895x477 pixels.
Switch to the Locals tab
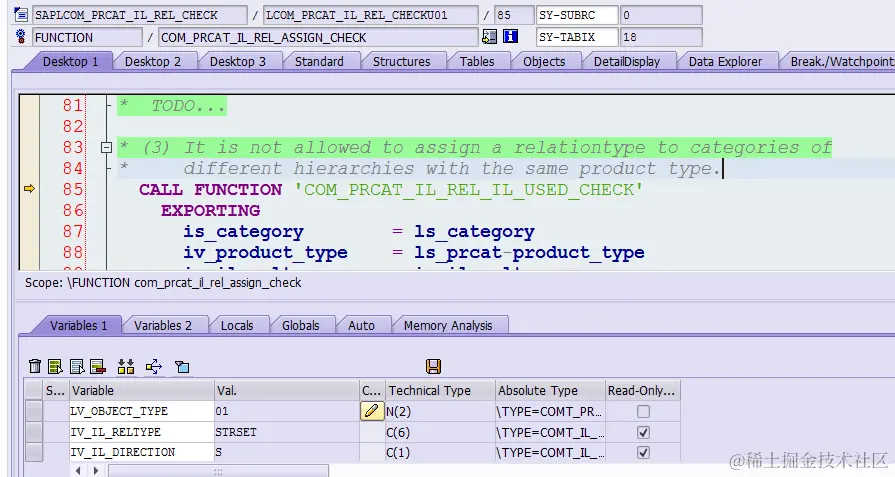click(x=237, y=326)
